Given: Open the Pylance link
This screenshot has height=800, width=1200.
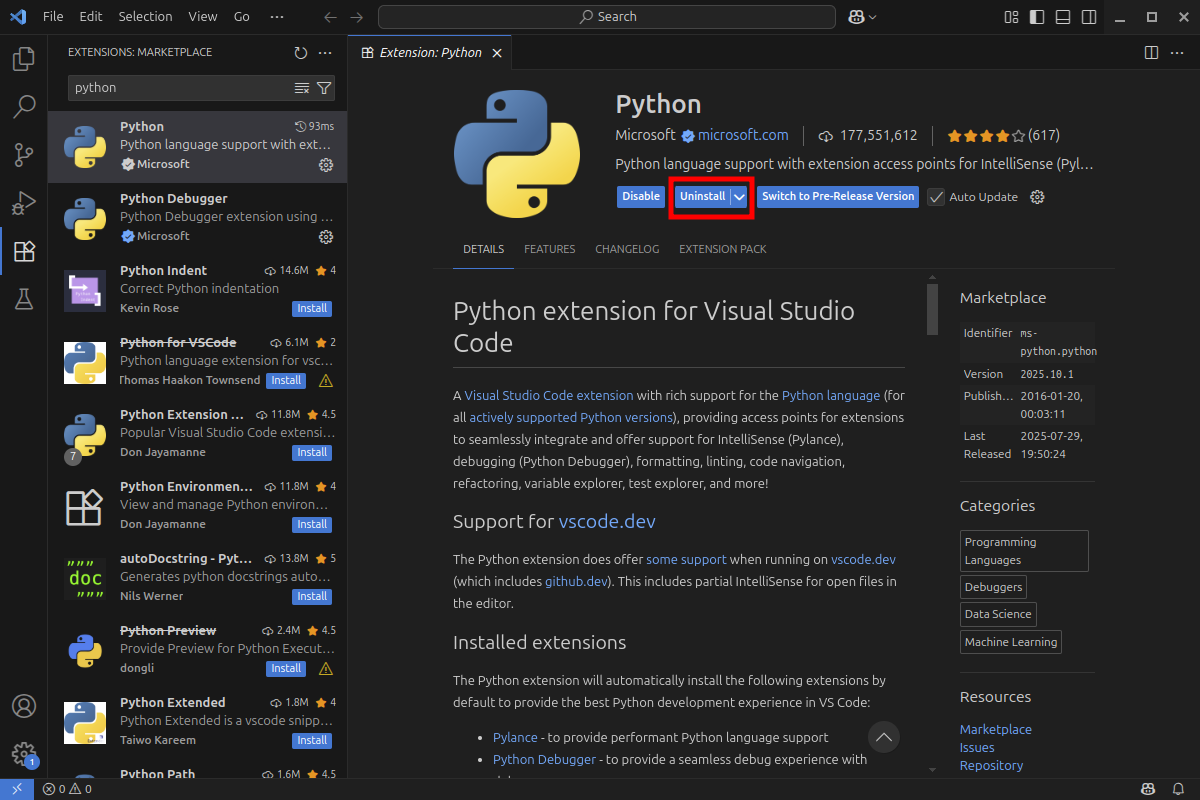Looking at the screenshot, I should click(x=515, y=737).
